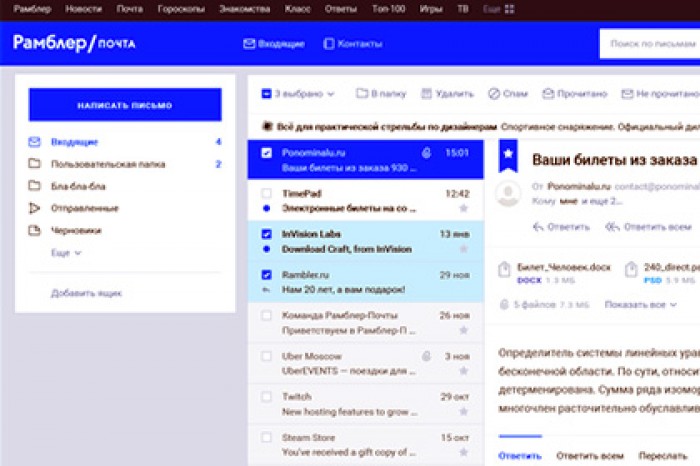Star the InVision Labs message
This screenshot has width=700, height=466.
point(464,249)
